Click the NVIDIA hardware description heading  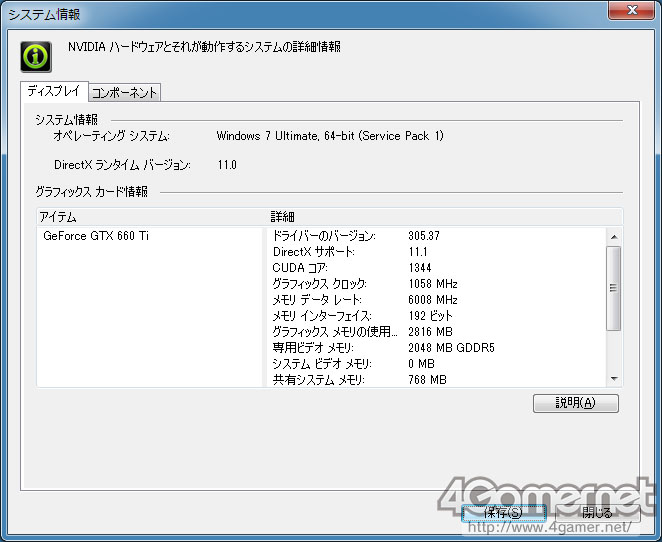[x=204, y=47]
